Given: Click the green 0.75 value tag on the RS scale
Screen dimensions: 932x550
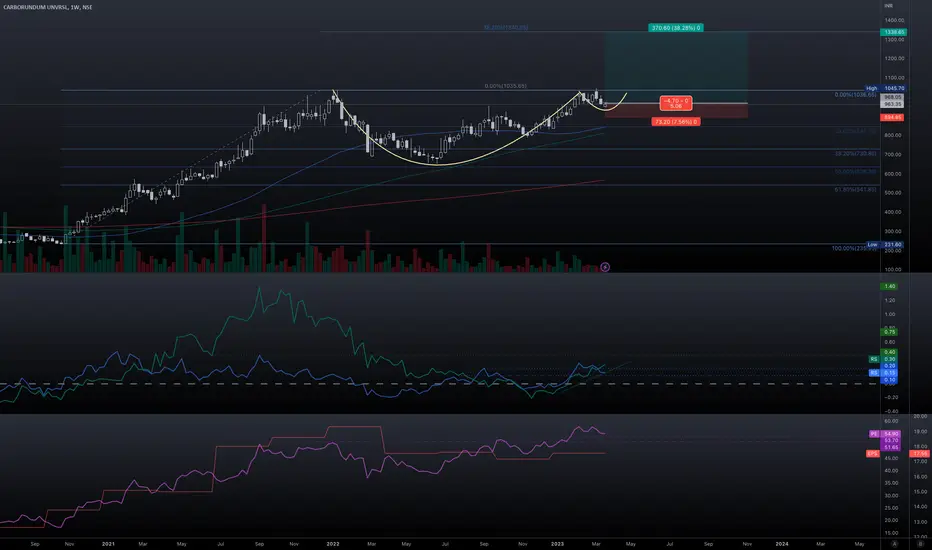Looking at the screenshot, I should pos(890,332).
